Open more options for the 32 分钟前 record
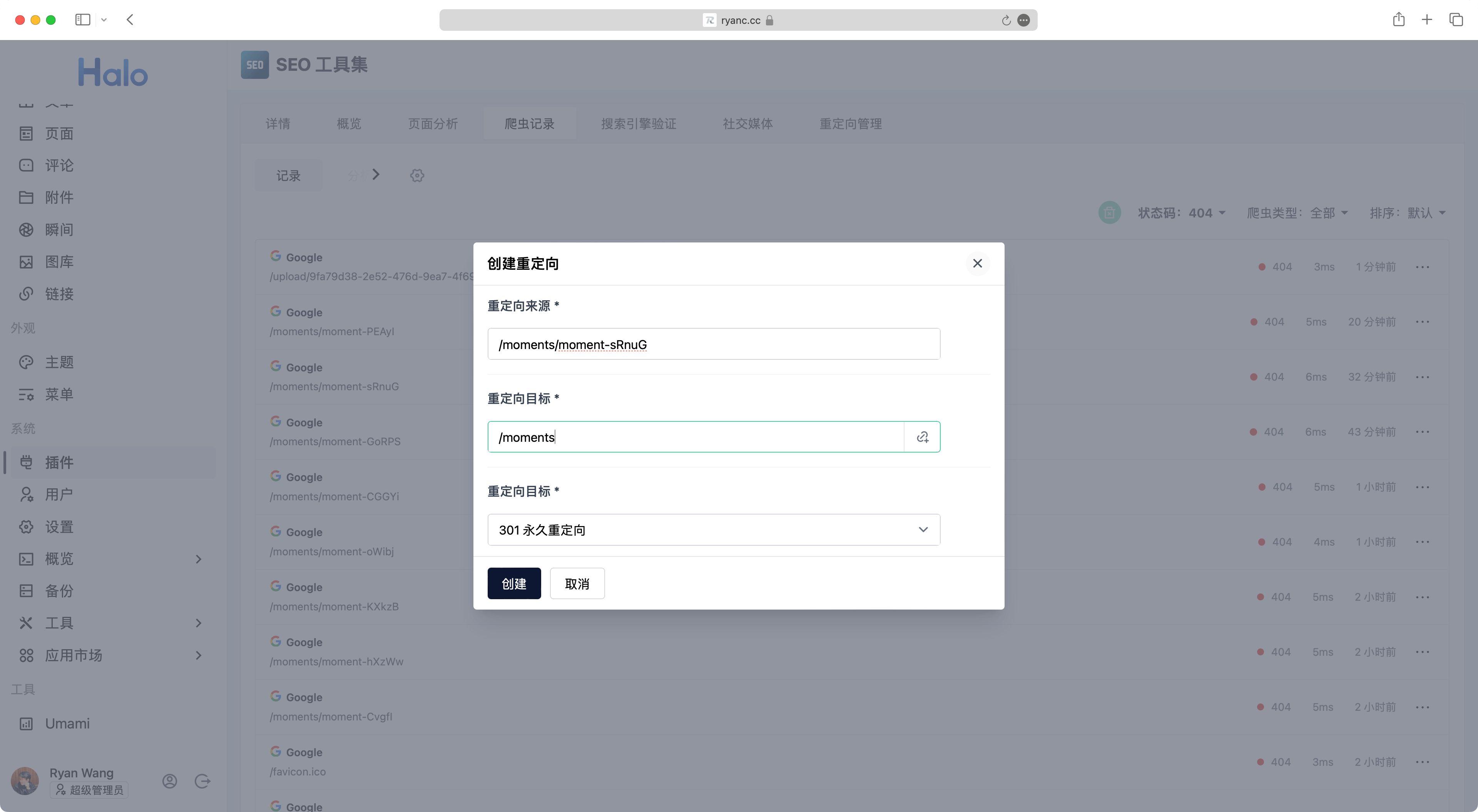1478x812 pixels. pos(1422,377)
